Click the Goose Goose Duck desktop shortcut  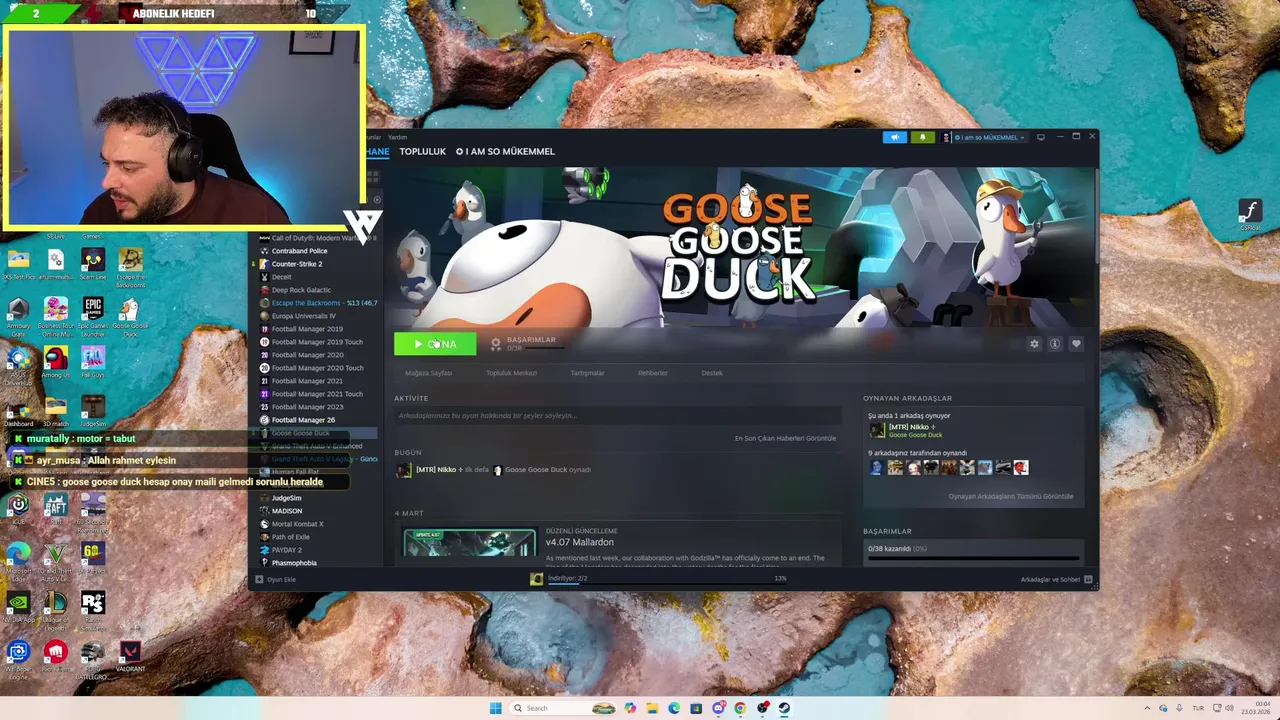130,315
